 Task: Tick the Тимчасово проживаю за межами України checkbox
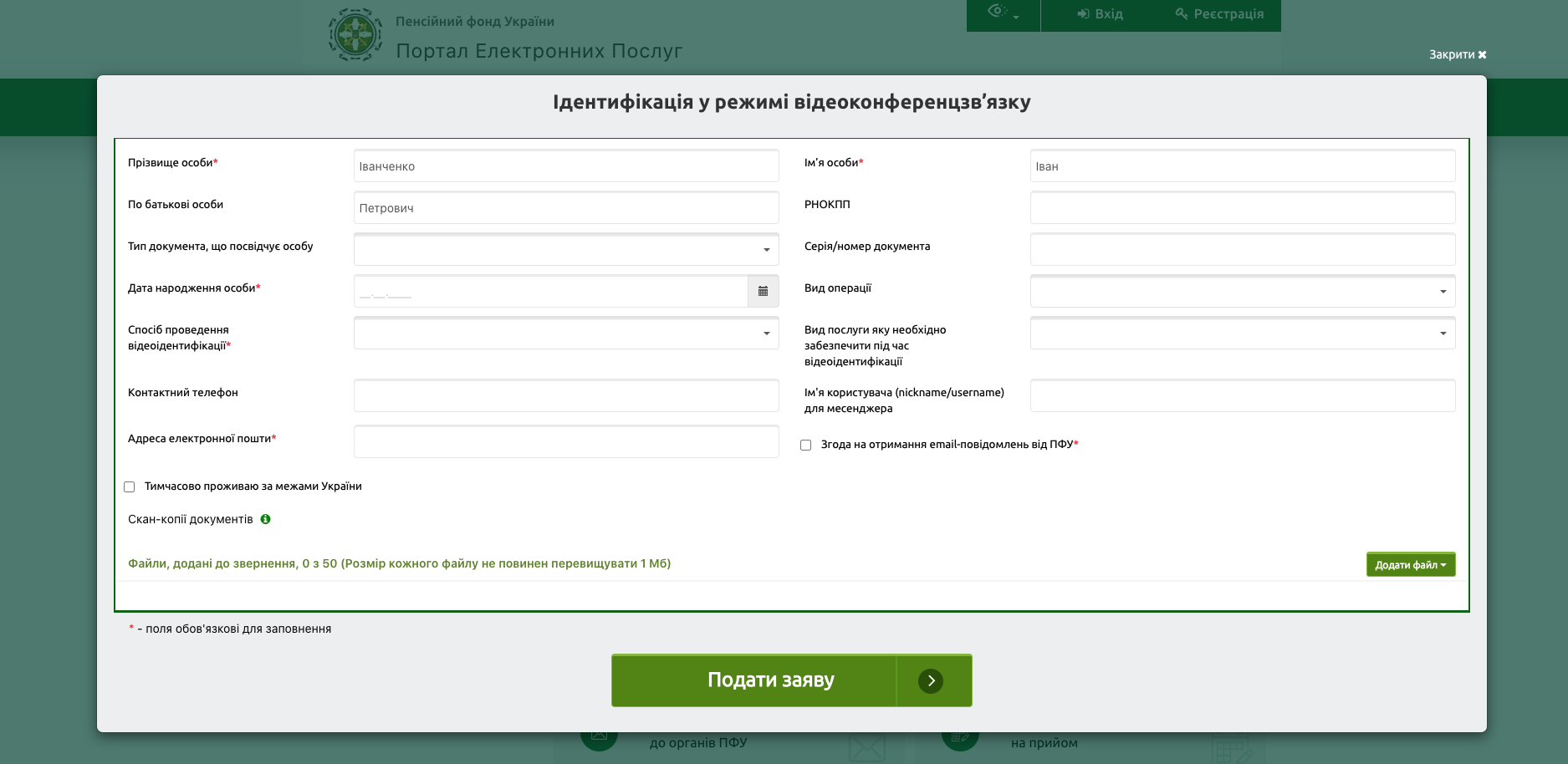pyautogui.click(x=130, y=487)
